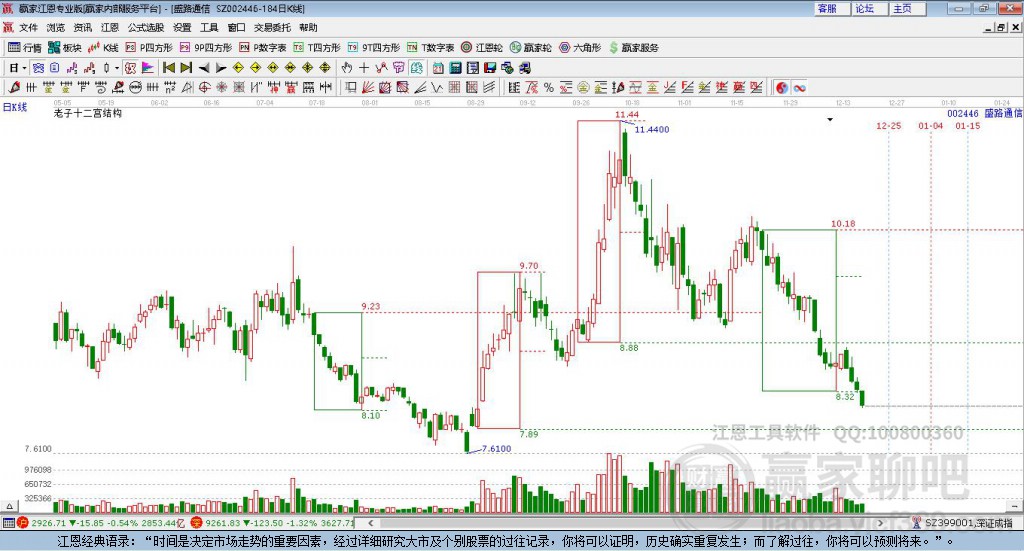Select the circular target drawing tool
1024x551 pixels.
204,87
